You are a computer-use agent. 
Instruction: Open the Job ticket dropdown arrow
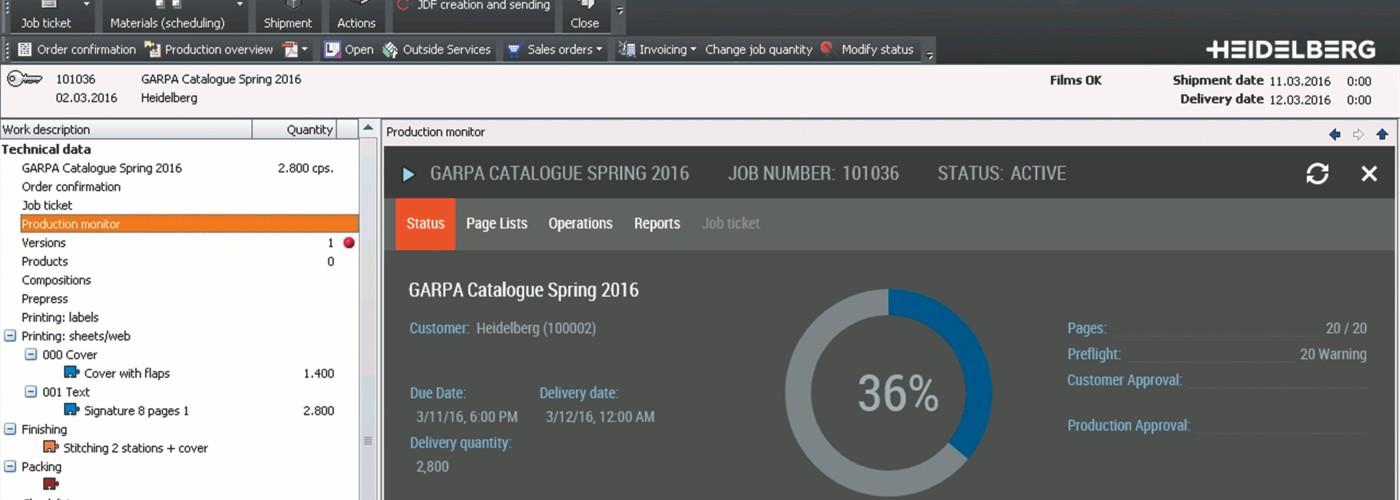86,4
